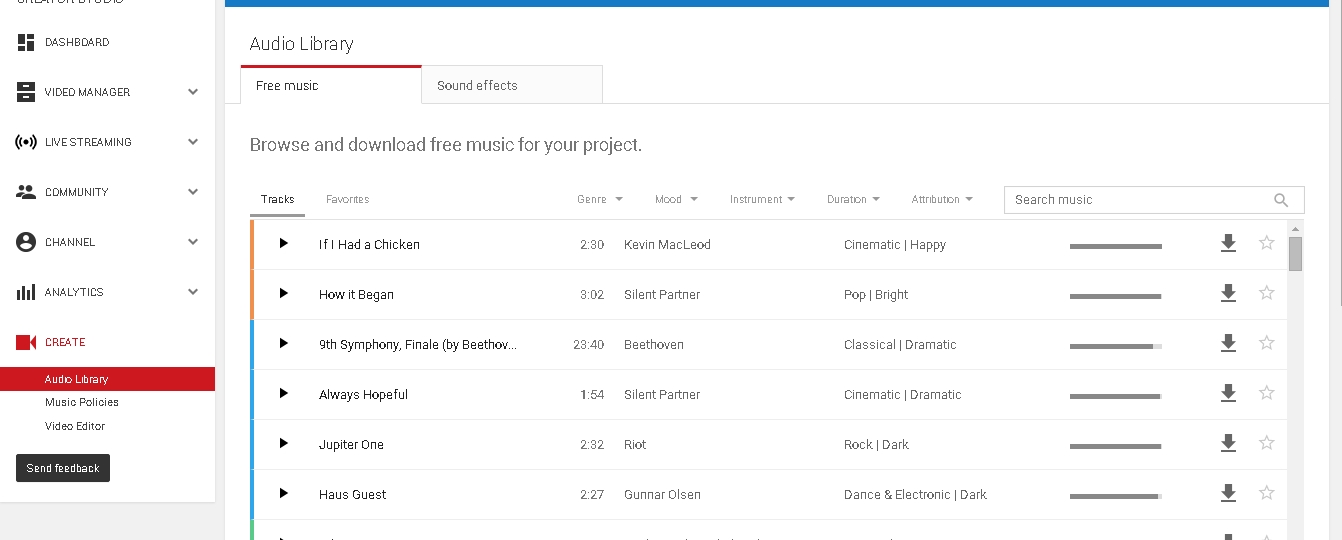1342x540 pixels.
Task: Click artist name Gunnar Olsen
Action: coord(662,494)
